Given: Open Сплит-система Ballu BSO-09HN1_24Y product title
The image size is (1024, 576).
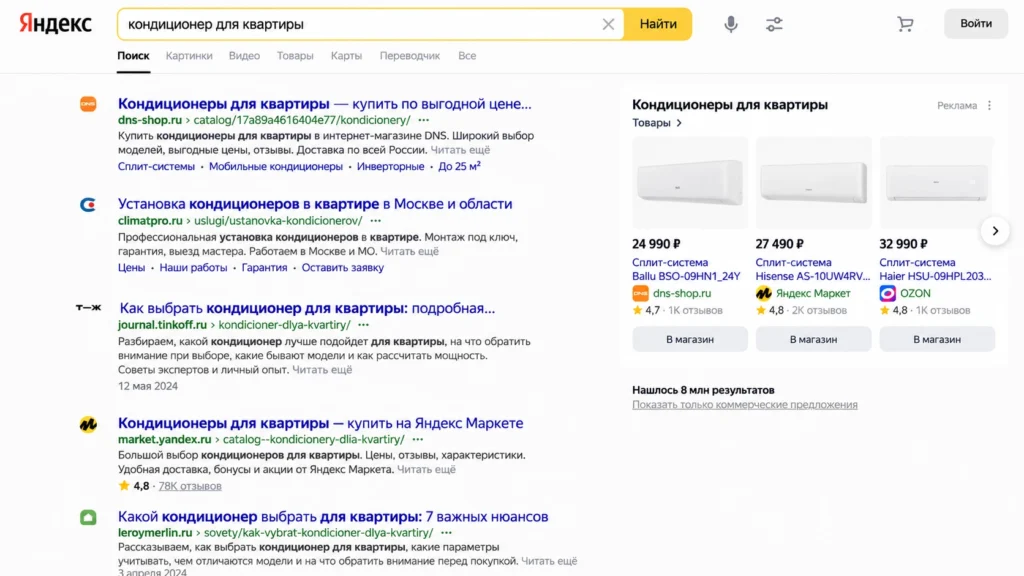Looking at the screenshot, I should point(686,269).
